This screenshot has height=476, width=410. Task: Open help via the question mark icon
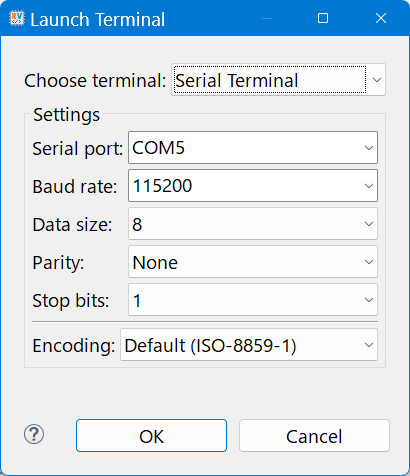[34, 434]
